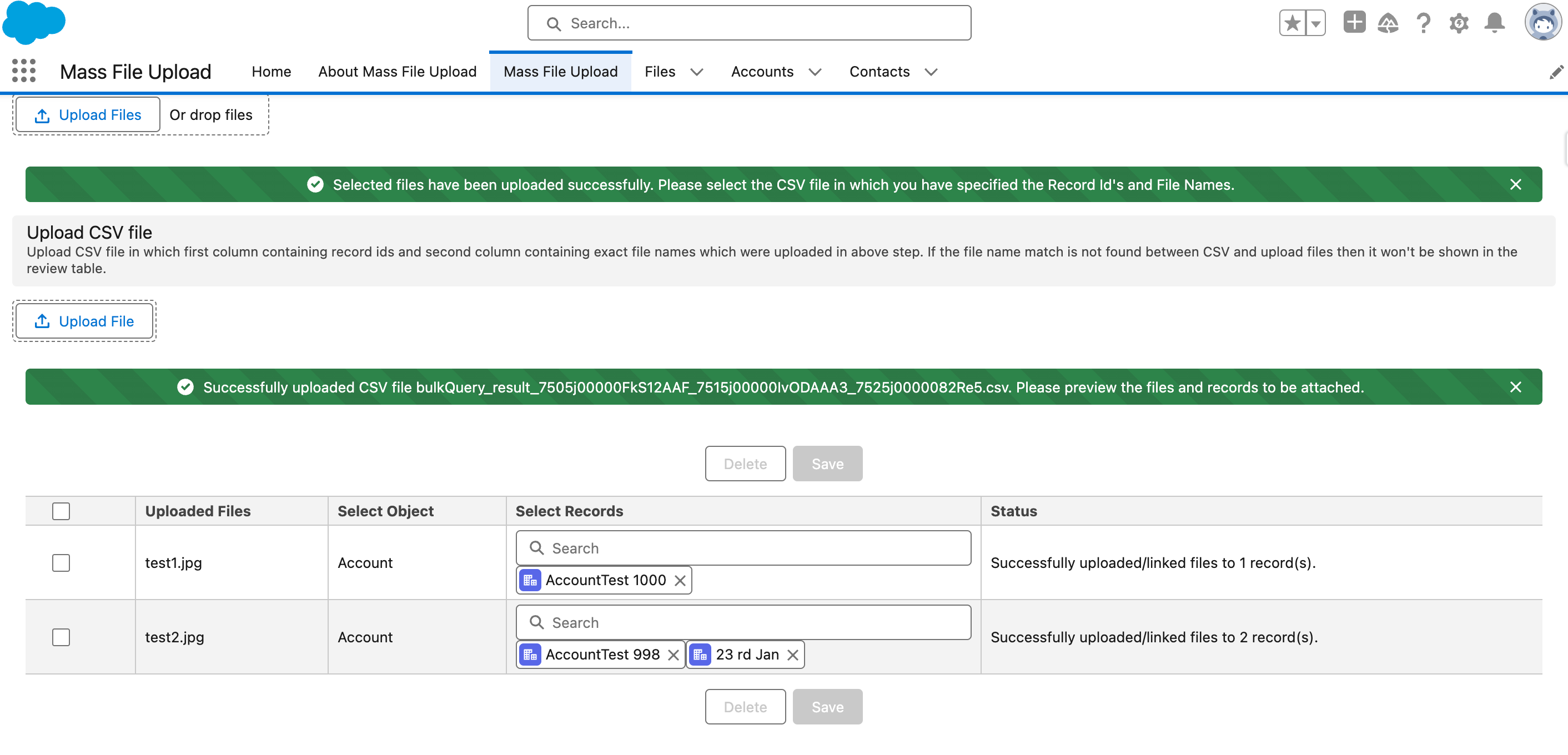Click the star to favorite this page
Screen dimensions: 1568x755
(x=1291, y=23)
